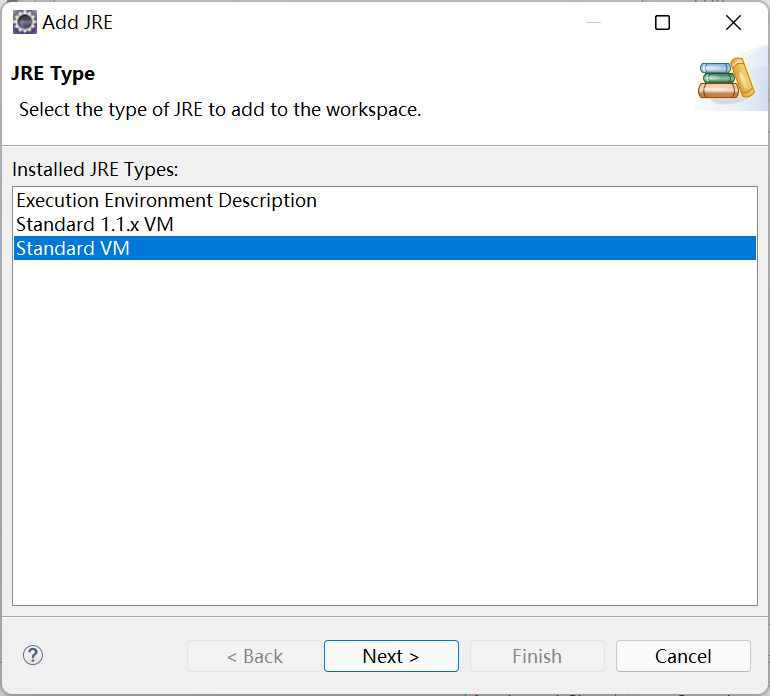Click the Cancel button

pyautogui.click(x=683, y=656)
